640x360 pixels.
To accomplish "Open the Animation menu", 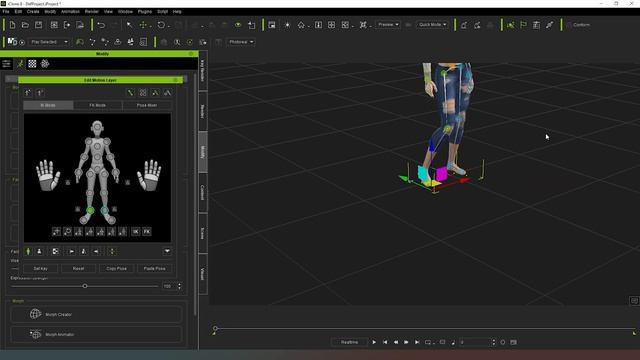I will click(x=70, y=11).
